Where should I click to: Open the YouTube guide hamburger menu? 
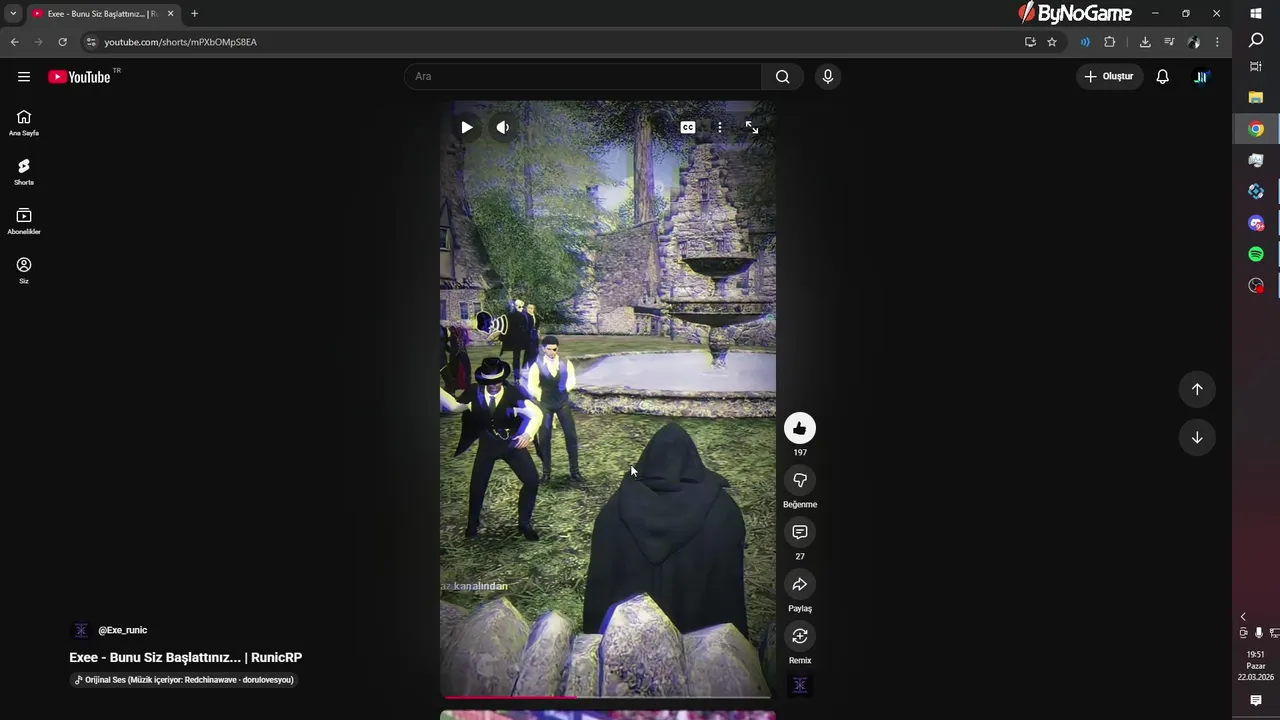[24, 77]
